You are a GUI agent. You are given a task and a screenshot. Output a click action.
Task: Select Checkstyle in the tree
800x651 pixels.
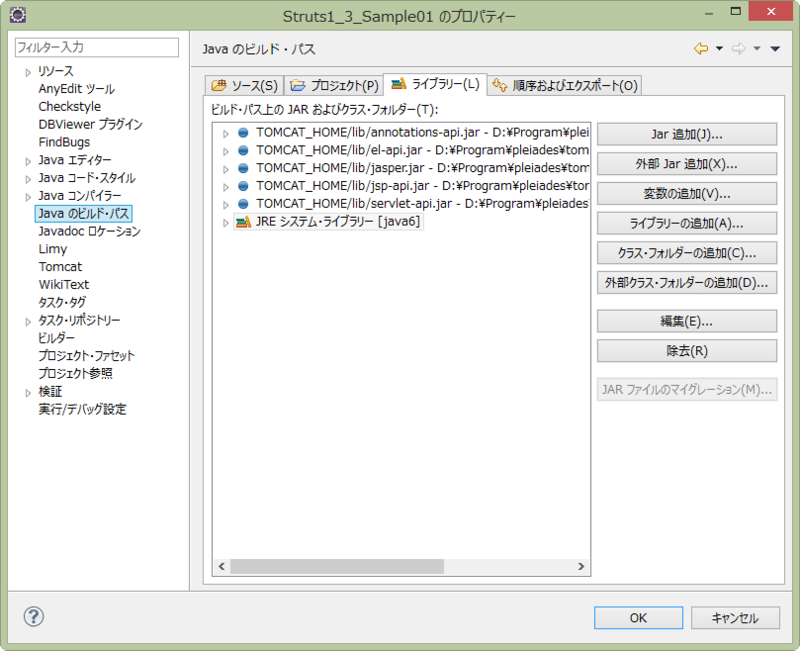(x=70, y=107)
